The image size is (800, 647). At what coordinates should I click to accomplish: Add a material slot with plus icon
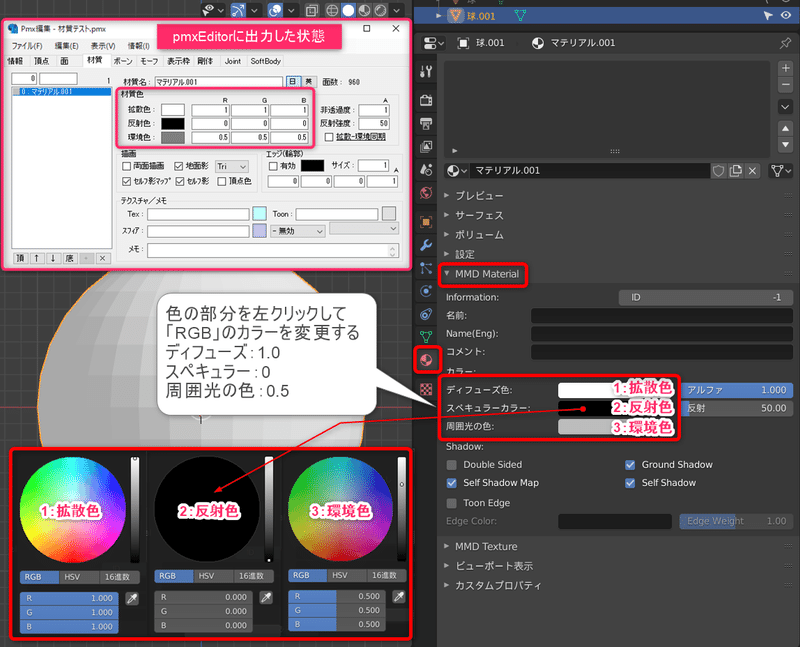[x=785, y=68]
